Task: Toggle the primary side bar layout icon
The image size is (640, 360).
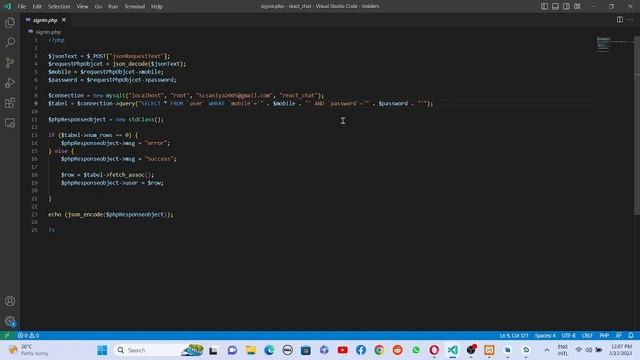Action: [x=544, y=6]
